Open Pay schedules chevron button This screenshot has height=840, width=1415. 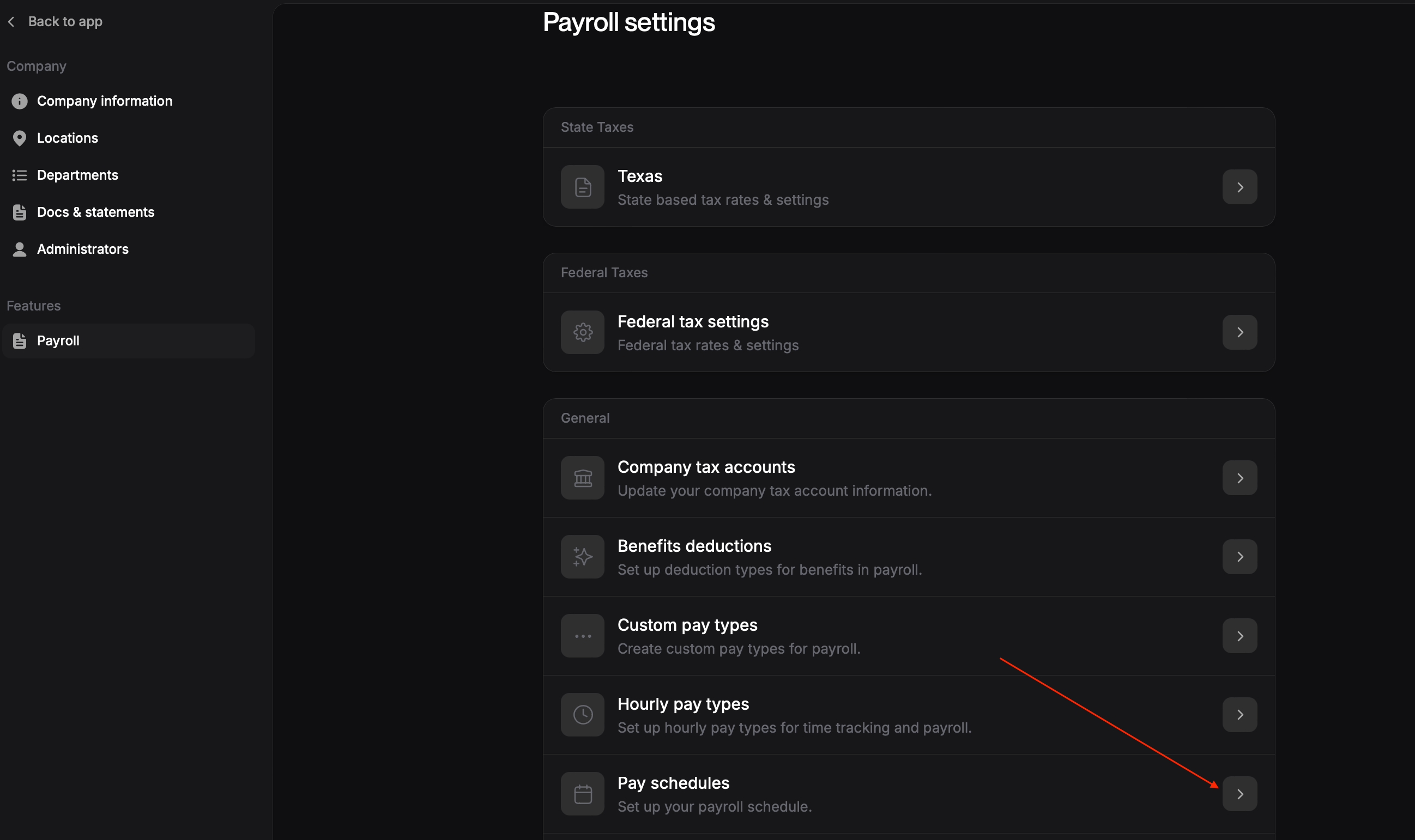(1239, 794)
